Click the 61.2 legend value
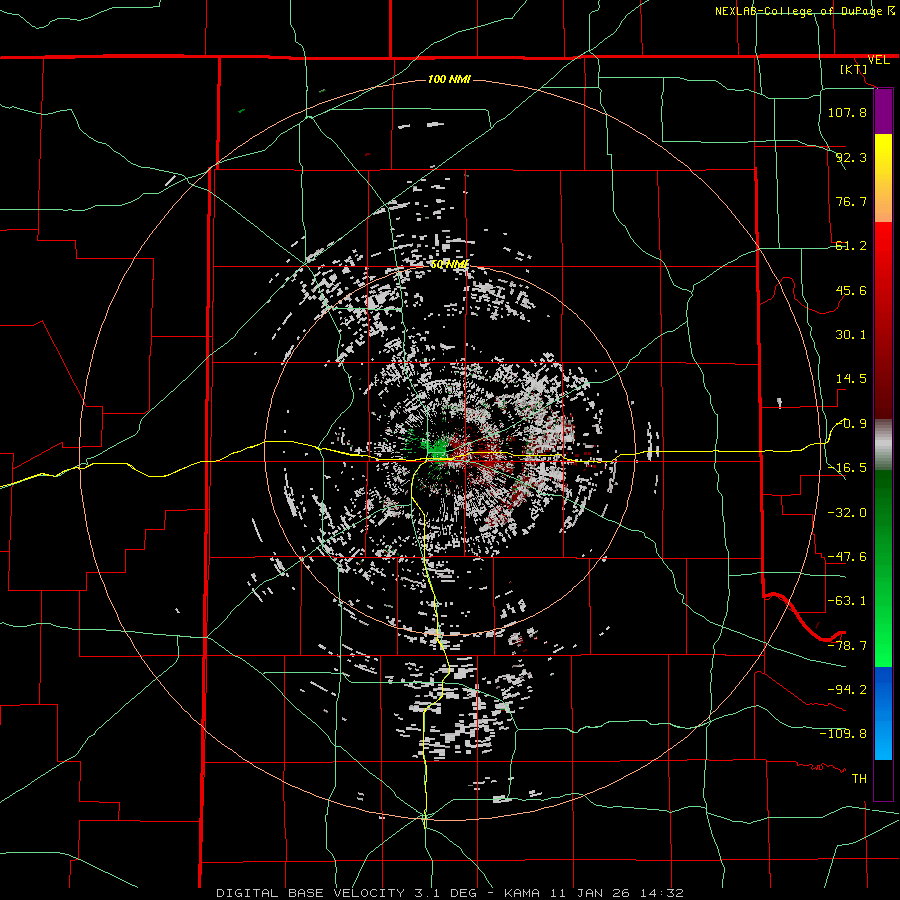Viewport: 900px width, 900px height. (851, 246)
